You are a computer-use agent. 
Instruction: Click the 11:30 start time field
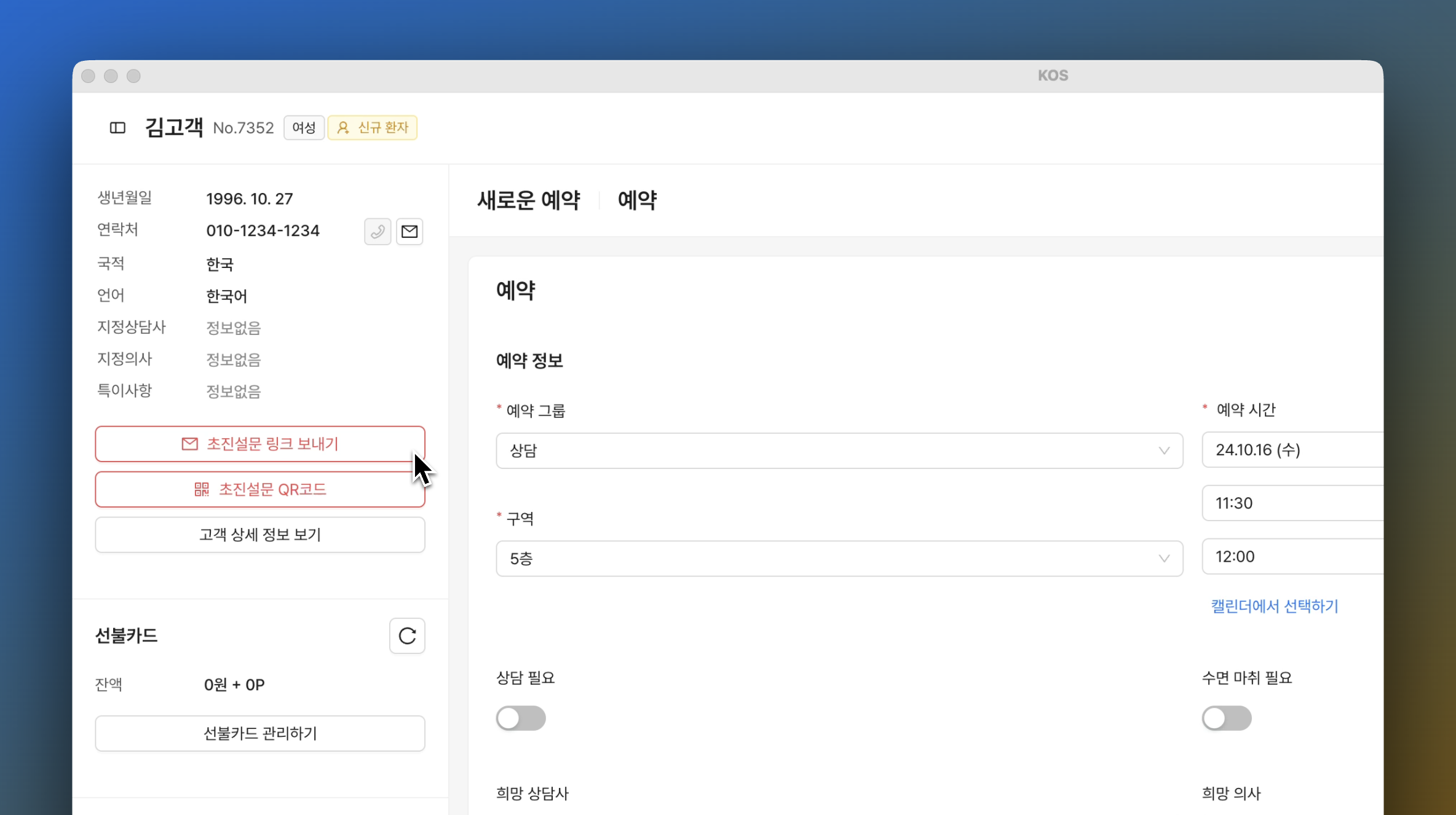click(1291, 503)
